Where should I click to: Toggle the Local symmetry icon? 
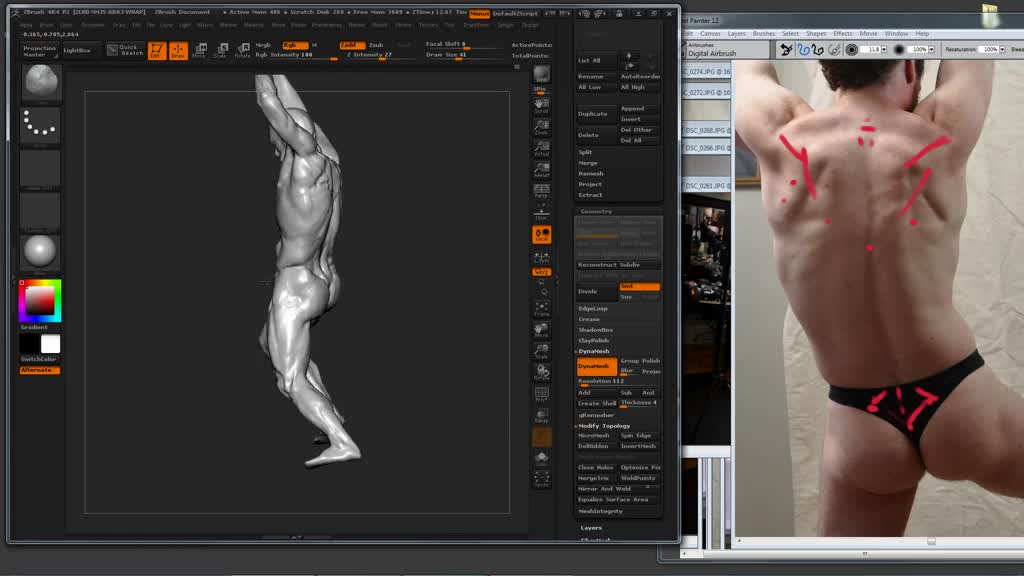[541, 234]
